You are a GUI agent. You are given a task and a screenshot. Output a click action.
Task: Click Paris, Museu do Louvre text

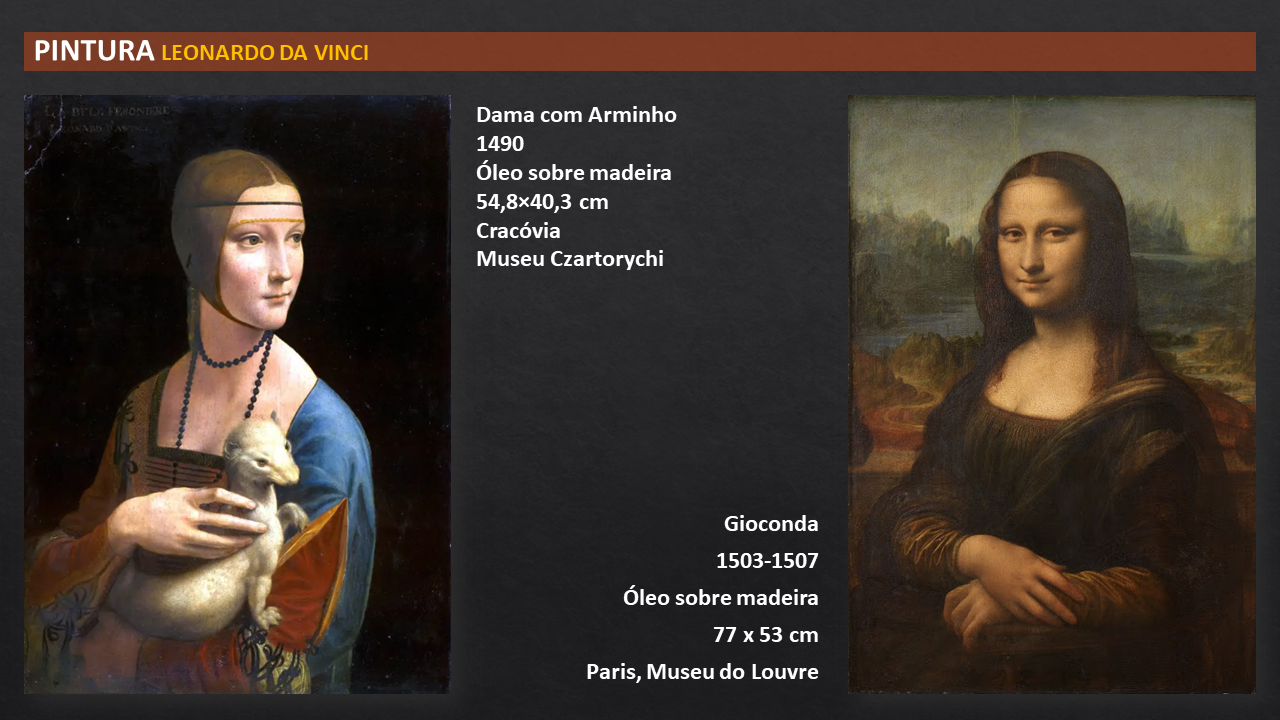[702, 672]
